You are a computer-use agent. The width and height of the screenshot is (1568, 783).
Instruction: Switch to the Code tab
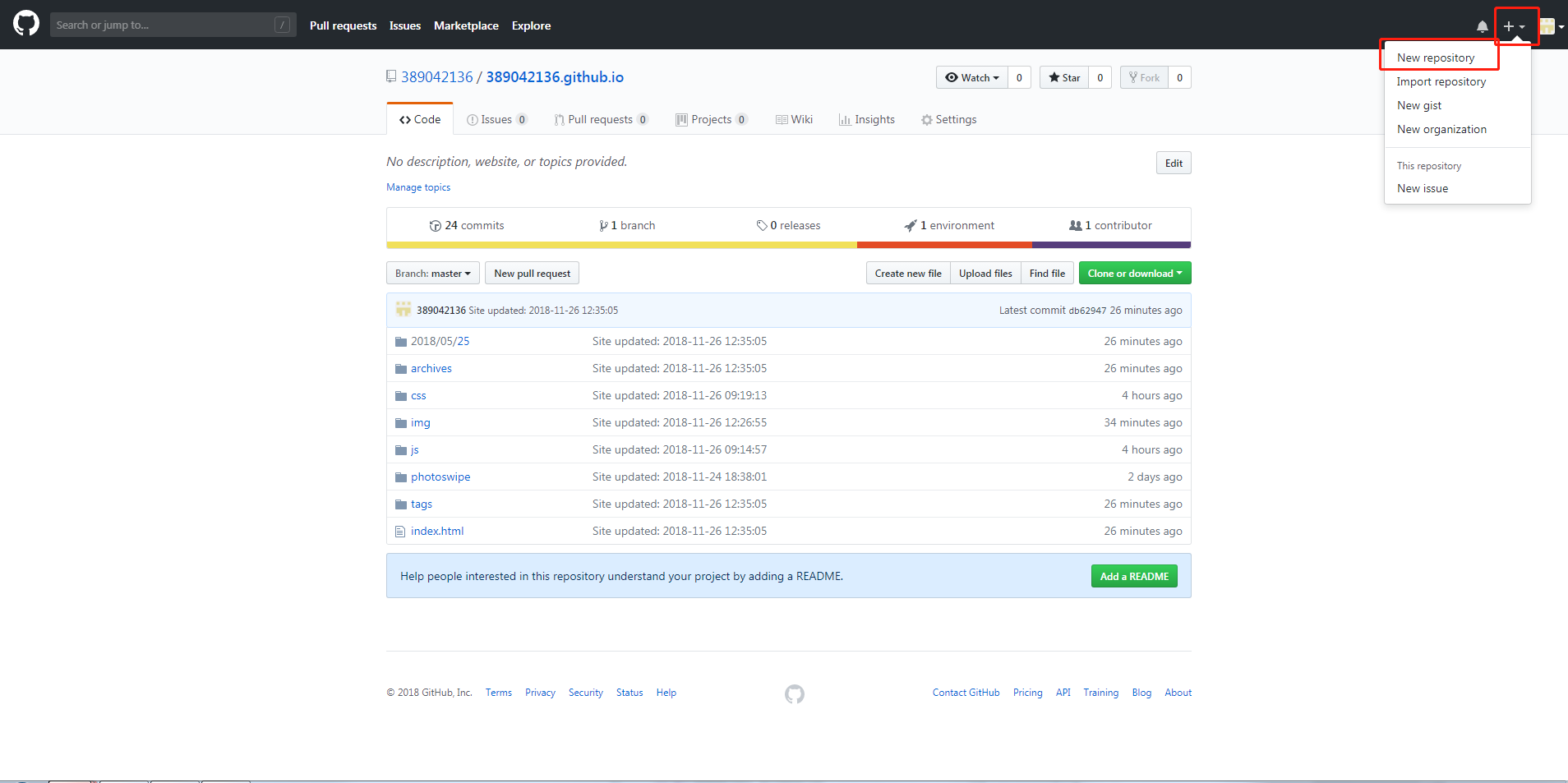(420, 119)
